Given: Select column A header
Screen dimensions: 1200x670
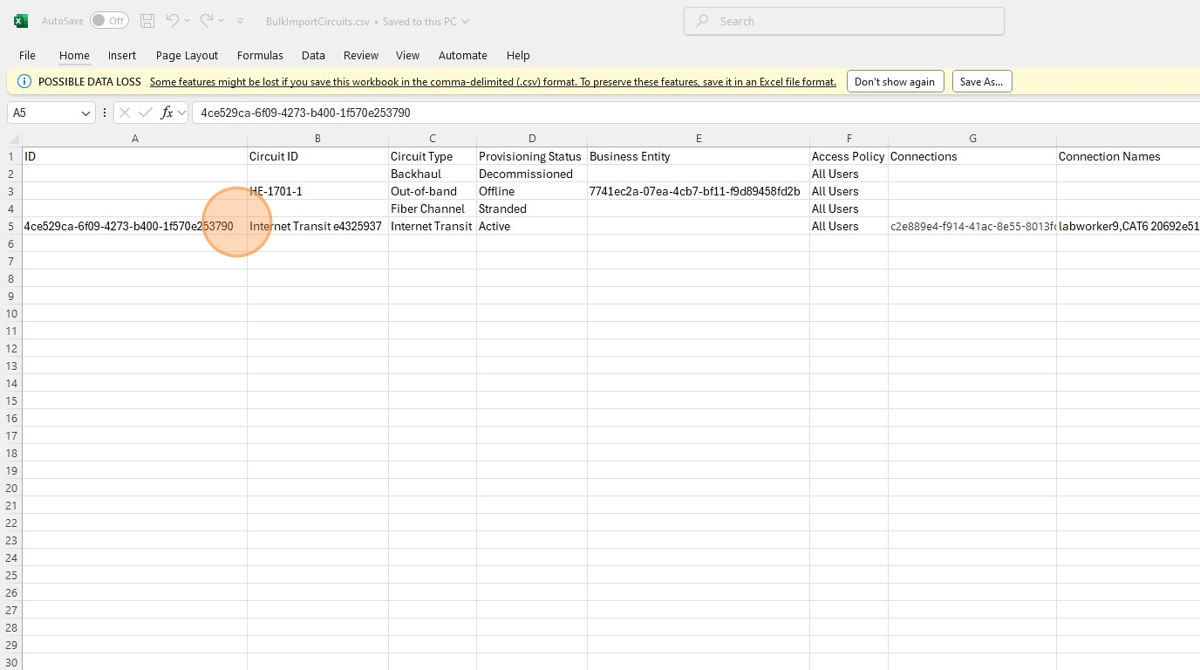Looking at the screenshot, I should pos(135,139).
